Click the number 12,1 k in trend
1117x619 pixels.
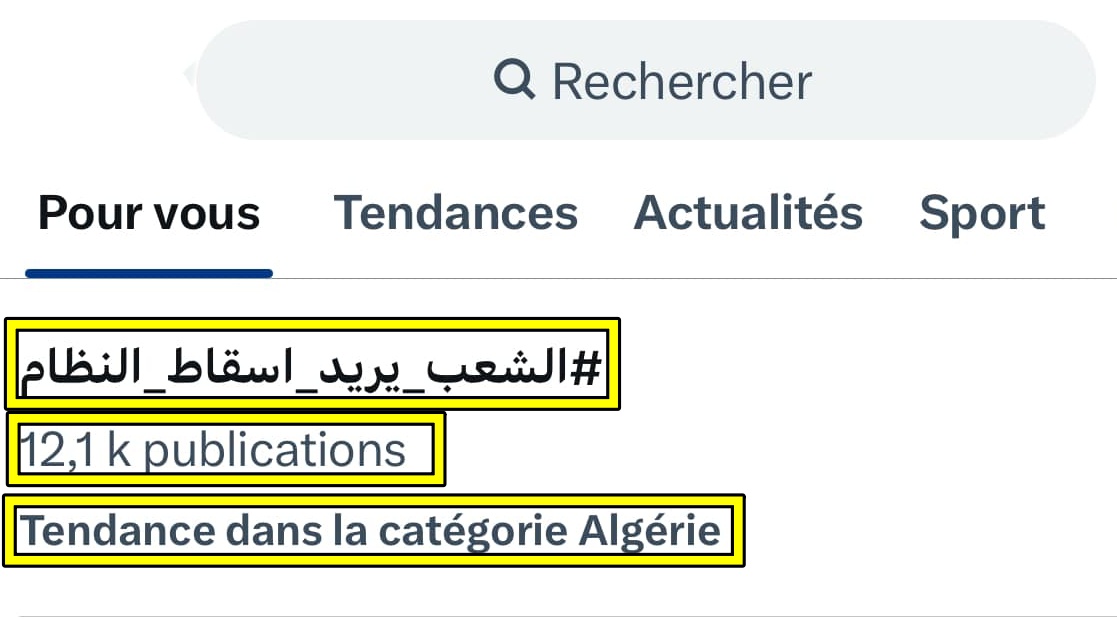point(74,451)
